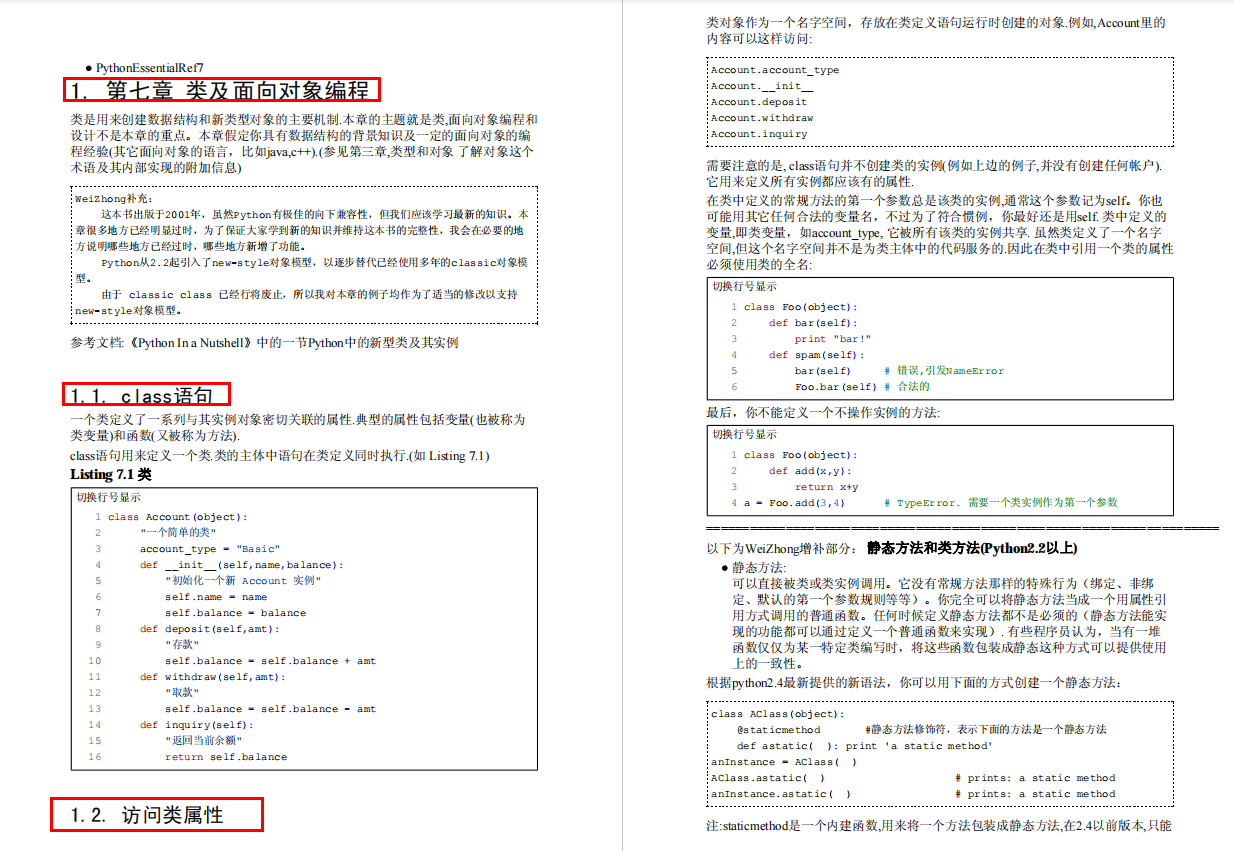Click the line "Foo.bar(self)" marked 合法的
1234x851 pixels.
[836, 387]
